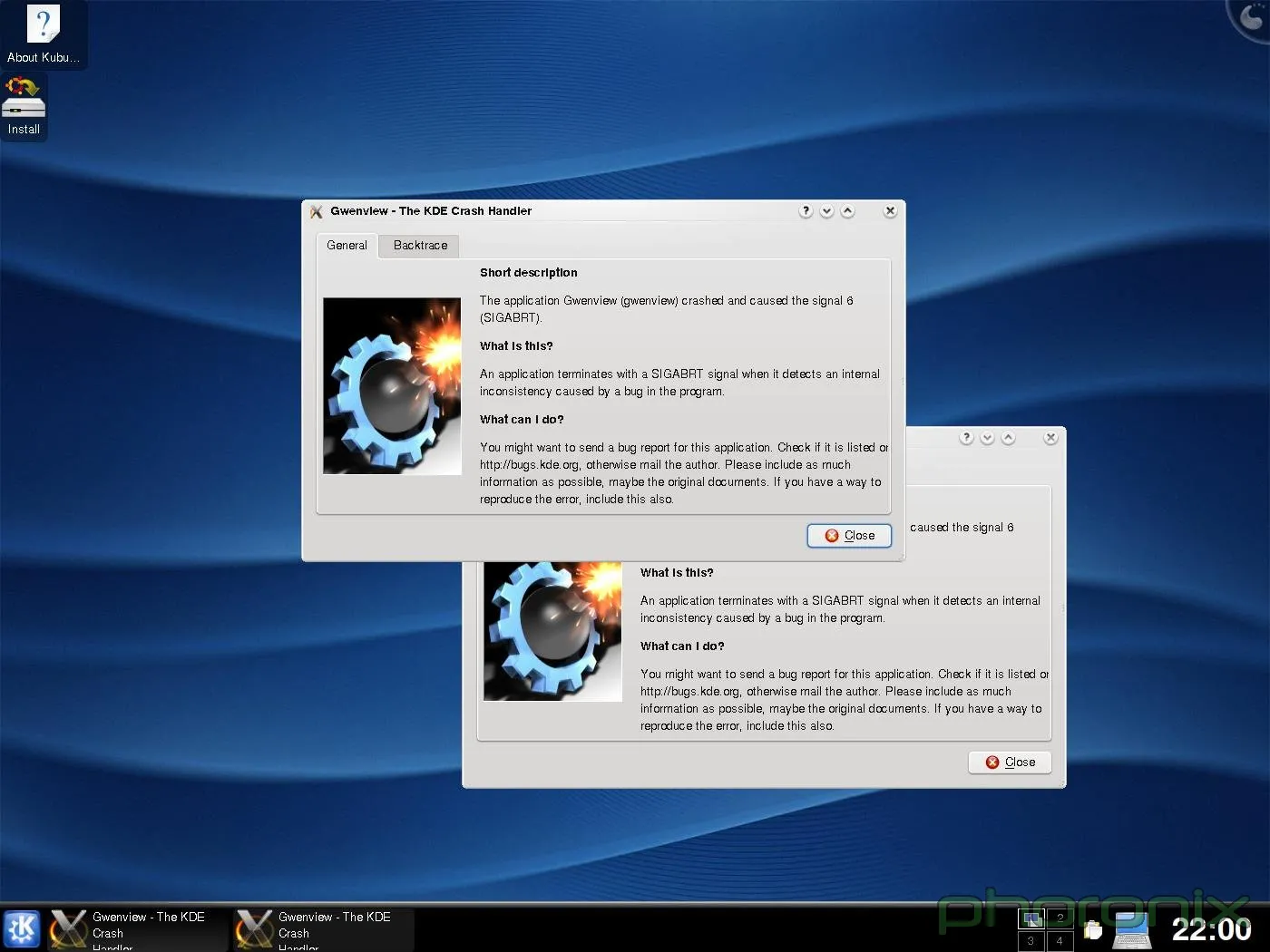
Task: Click the window menu icon in front titlebar
Action: coord(316,211)
